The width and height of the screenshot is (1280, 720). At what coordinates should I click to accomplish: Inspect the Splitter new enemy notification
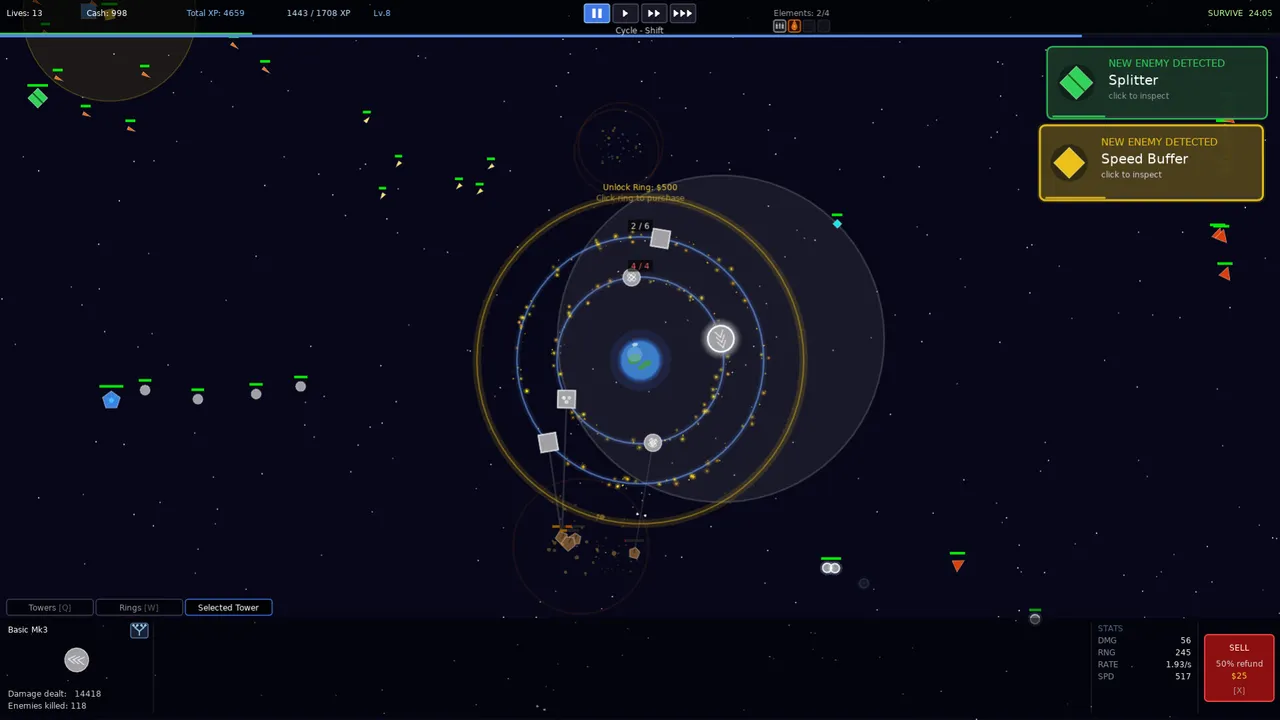(1157, 82)
